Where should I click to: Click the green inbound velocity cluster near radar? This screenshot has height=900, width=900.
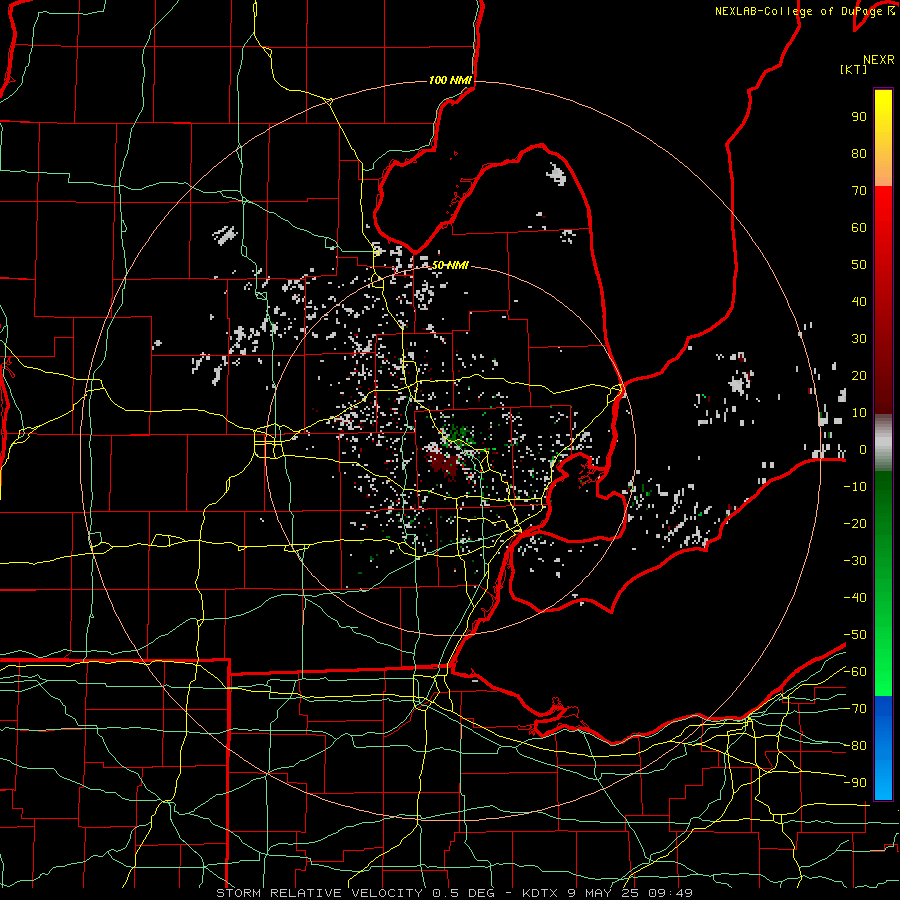coord(459,435)
